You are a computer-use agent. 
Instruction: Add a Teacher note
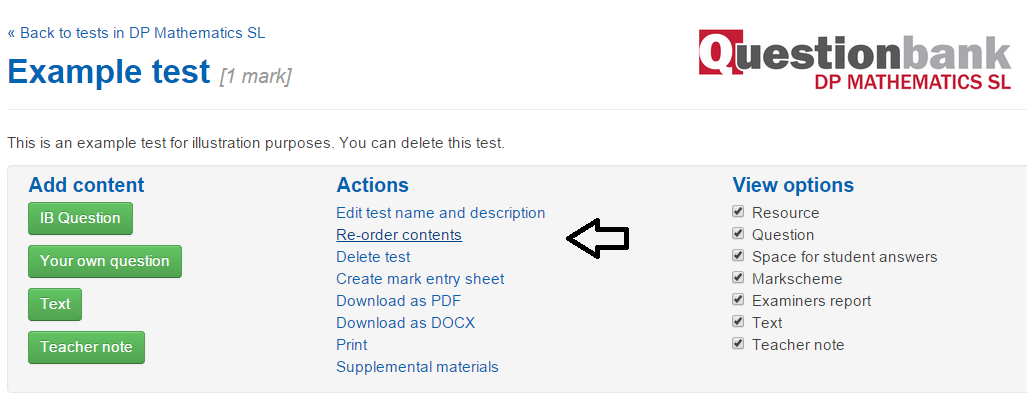coord(86,347)
